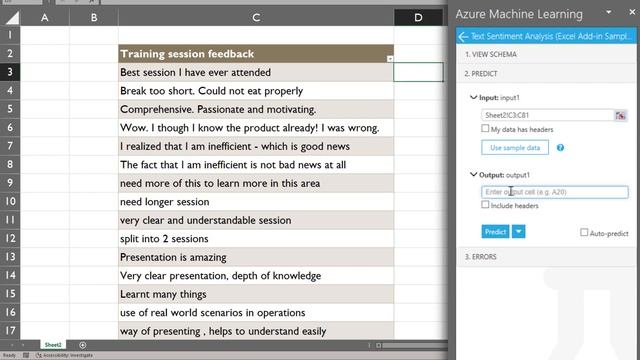640x360 pixels.
Task: Select column D header
Action: 418,18
